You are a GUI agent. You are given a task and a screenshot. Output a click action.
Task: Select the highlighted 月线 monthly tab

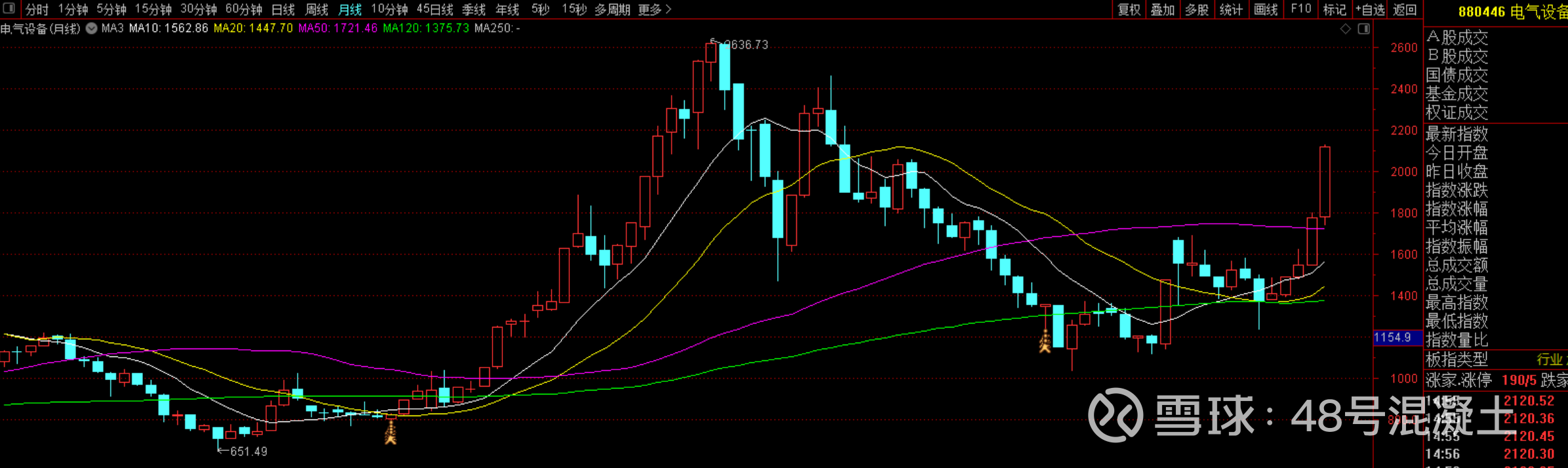(x=350, y=10)
